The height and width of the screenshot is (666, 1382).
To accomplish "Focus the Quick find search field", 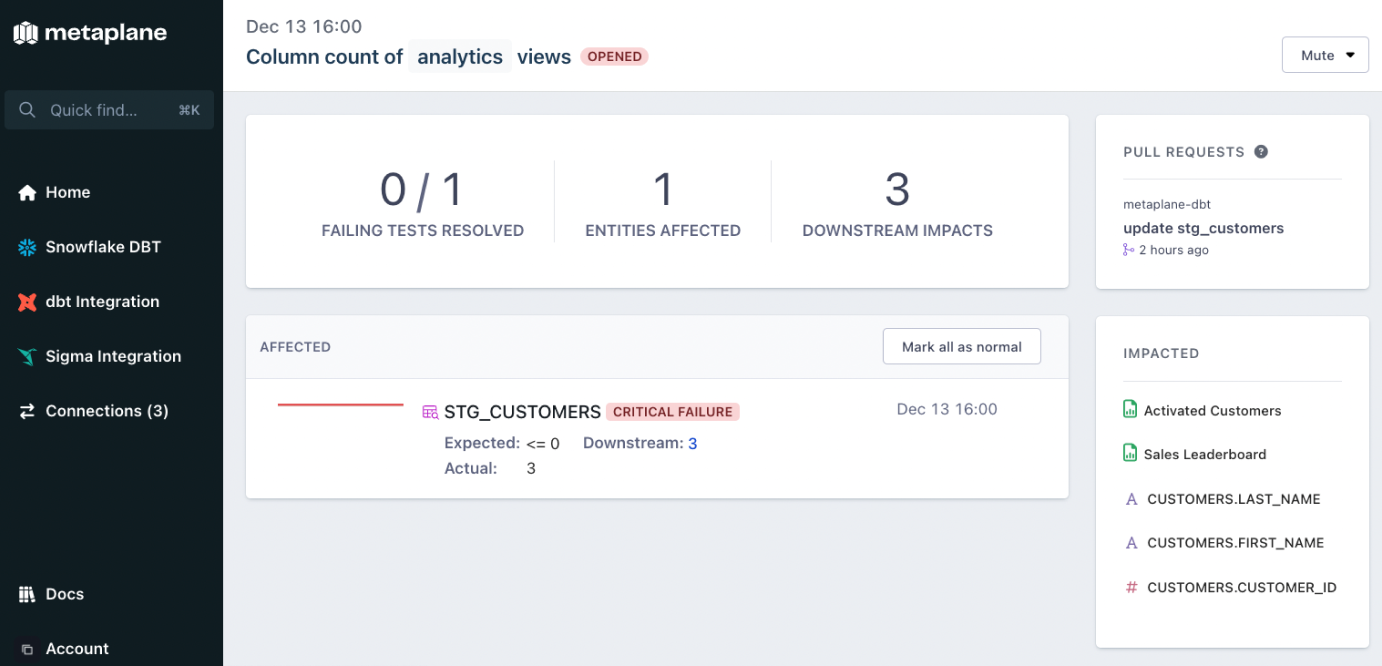I will point(109,110).
